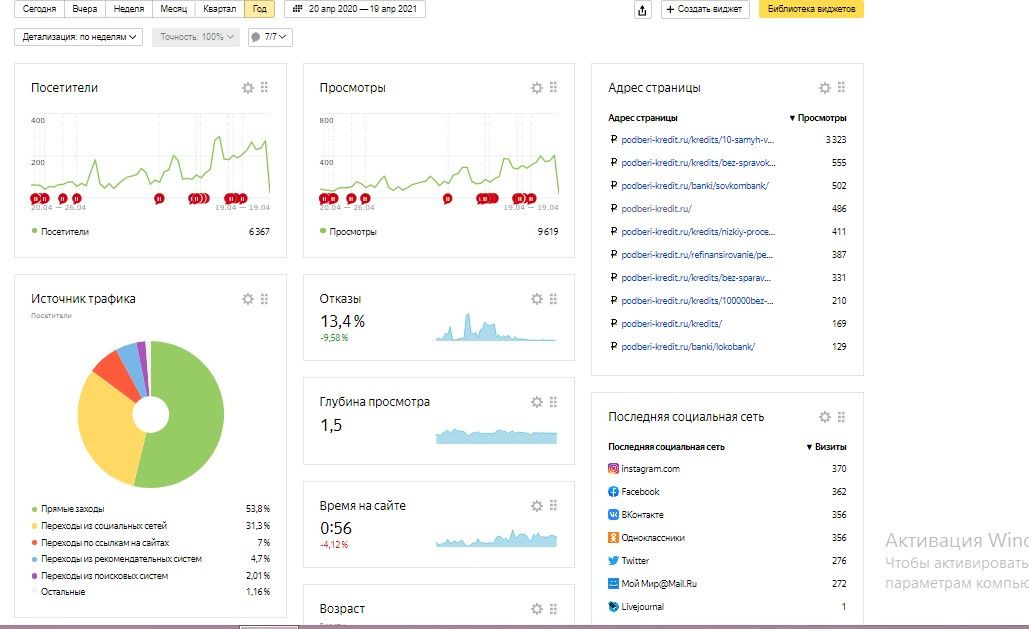
Task: Select Месяц period tab
Action: click(x=173, y=9)
